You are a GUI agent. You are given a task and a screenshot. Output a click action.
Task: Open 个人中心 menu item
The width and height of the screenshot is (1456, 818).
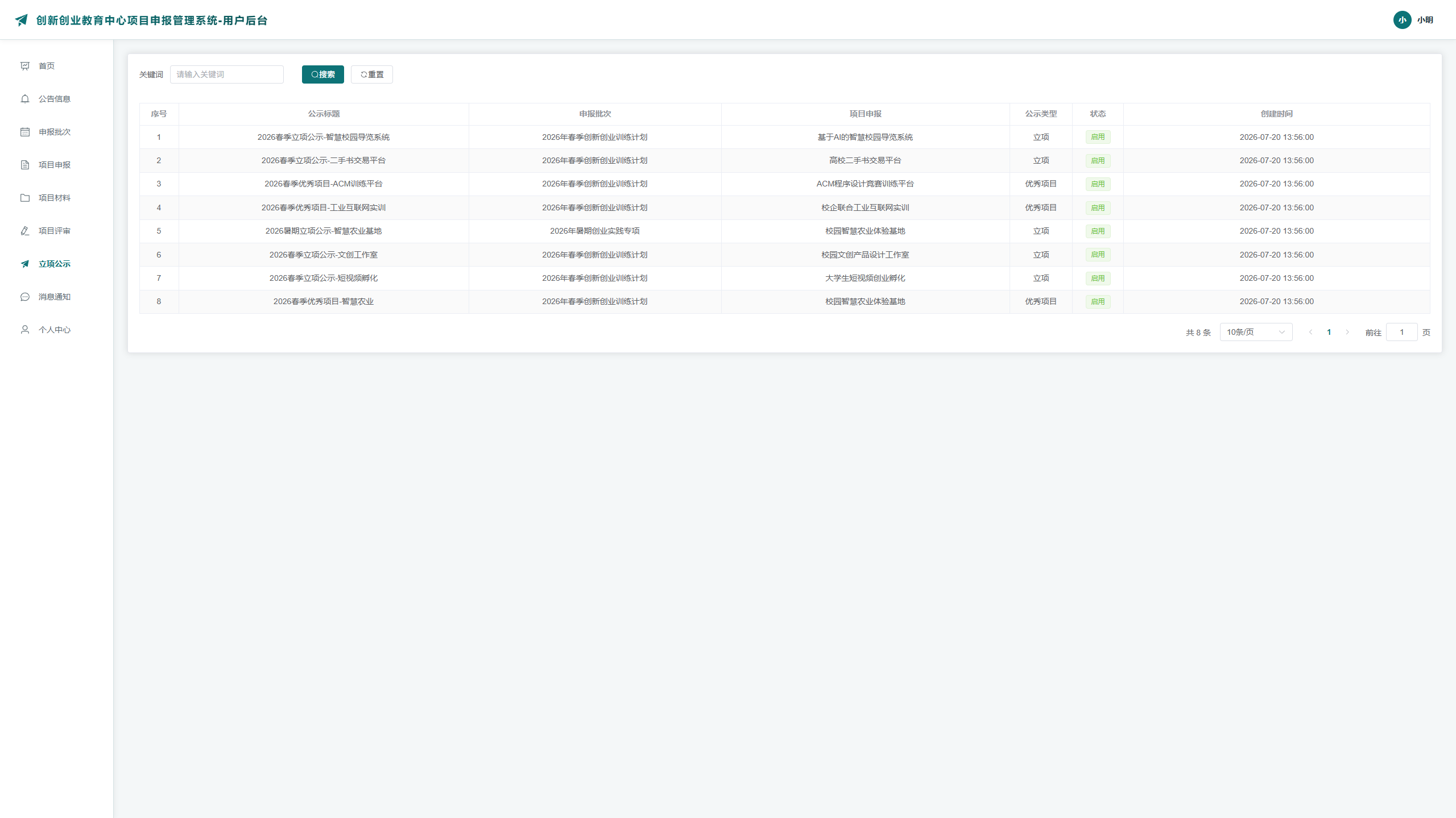[x=57, y=330]
